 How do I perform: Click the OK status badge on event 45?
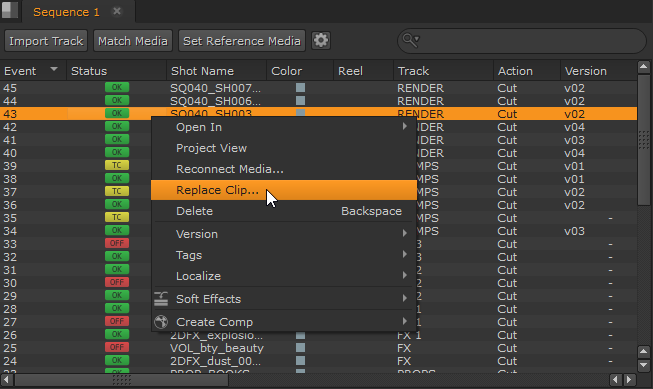click(117, 87)
